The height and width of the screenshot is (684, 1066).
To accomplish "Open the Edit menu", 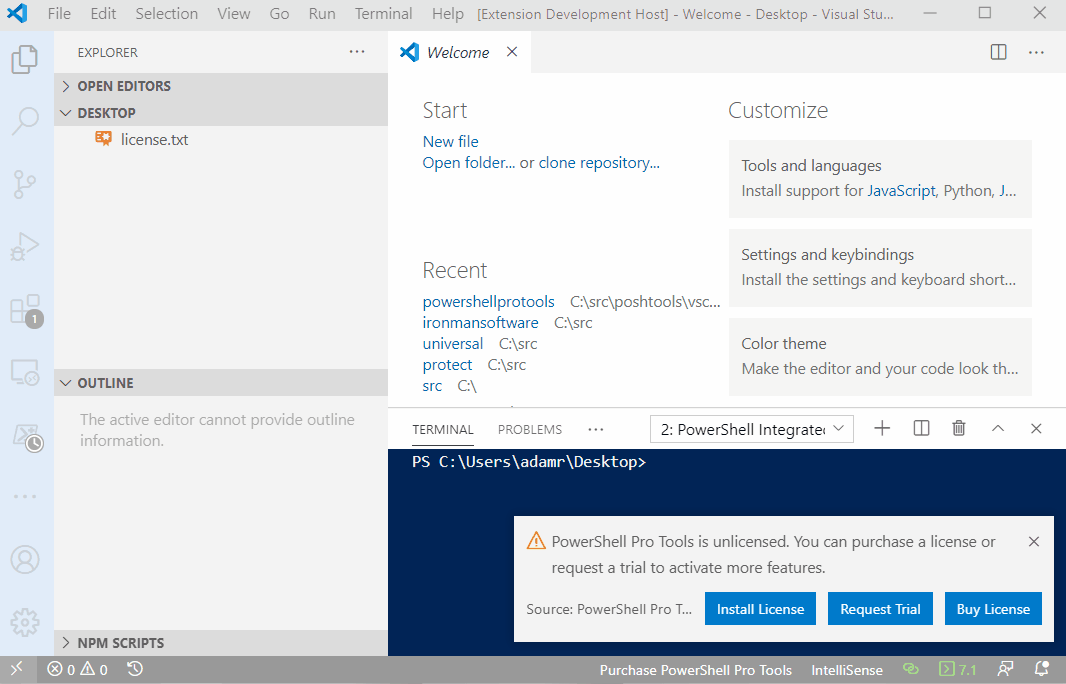I will tap(103, 14).
